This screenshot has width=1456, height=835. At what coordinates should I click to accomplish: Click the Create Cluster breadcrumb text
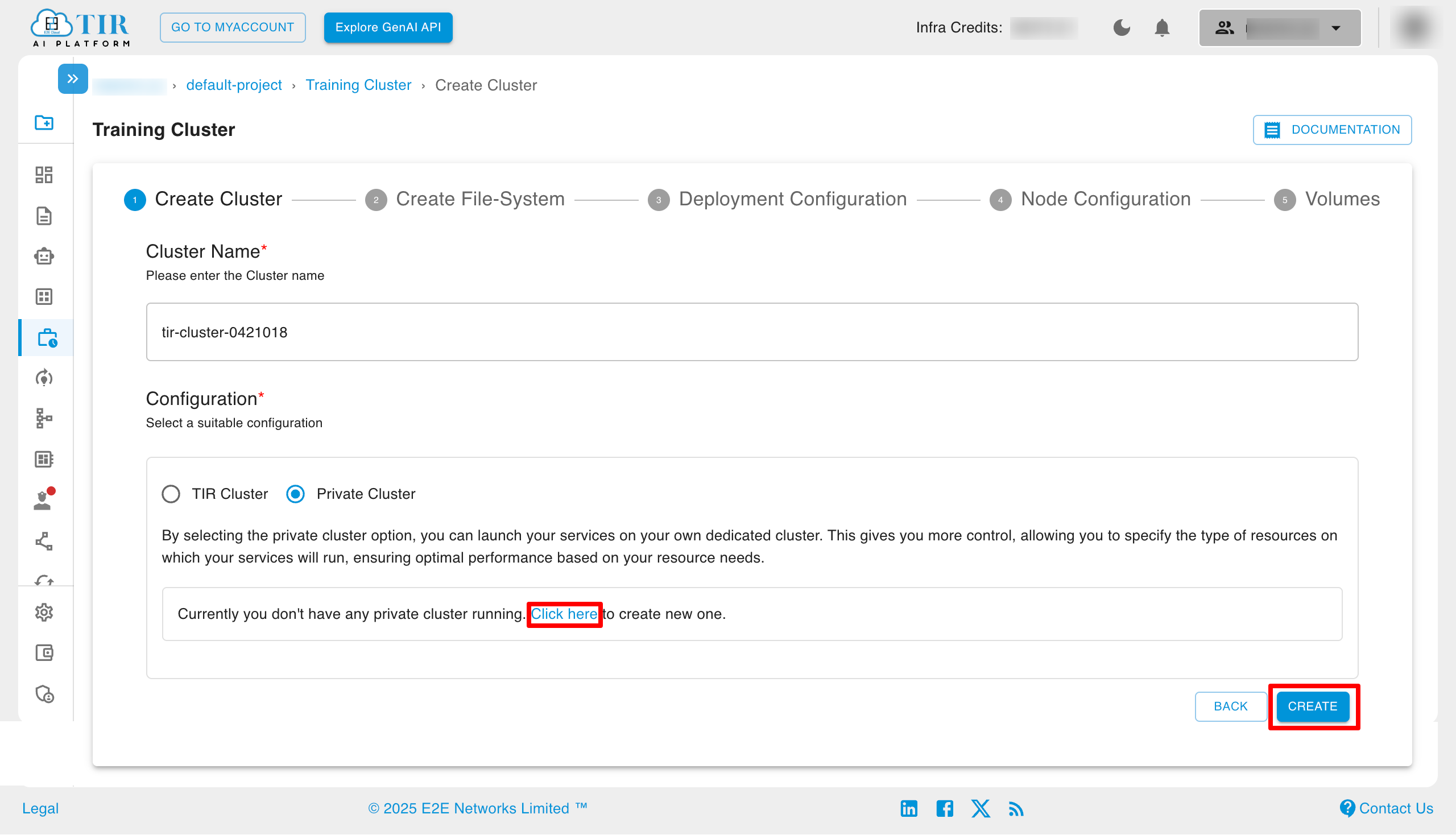(x=486, y=85)
